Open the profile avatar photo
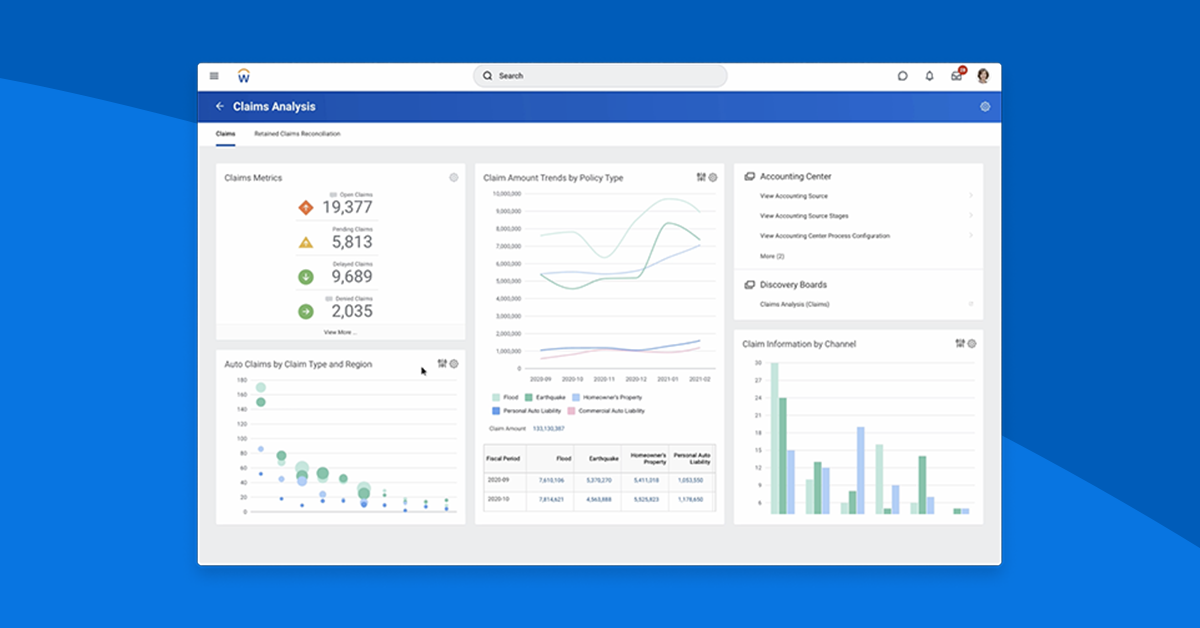 point(983,75)
